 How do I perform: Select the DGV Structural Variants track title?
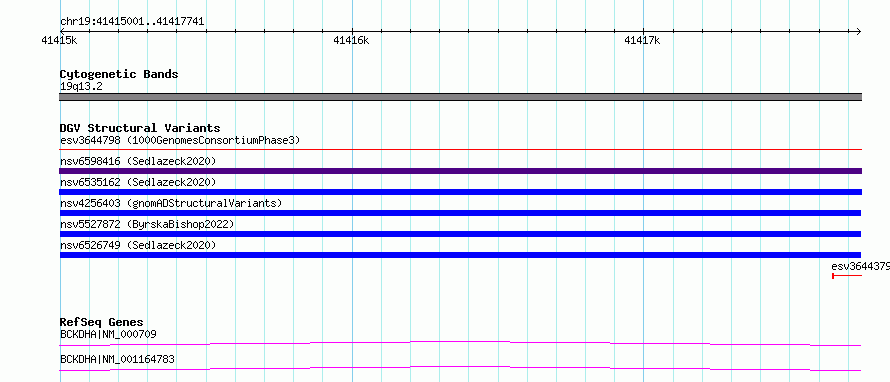coord(140,128)
